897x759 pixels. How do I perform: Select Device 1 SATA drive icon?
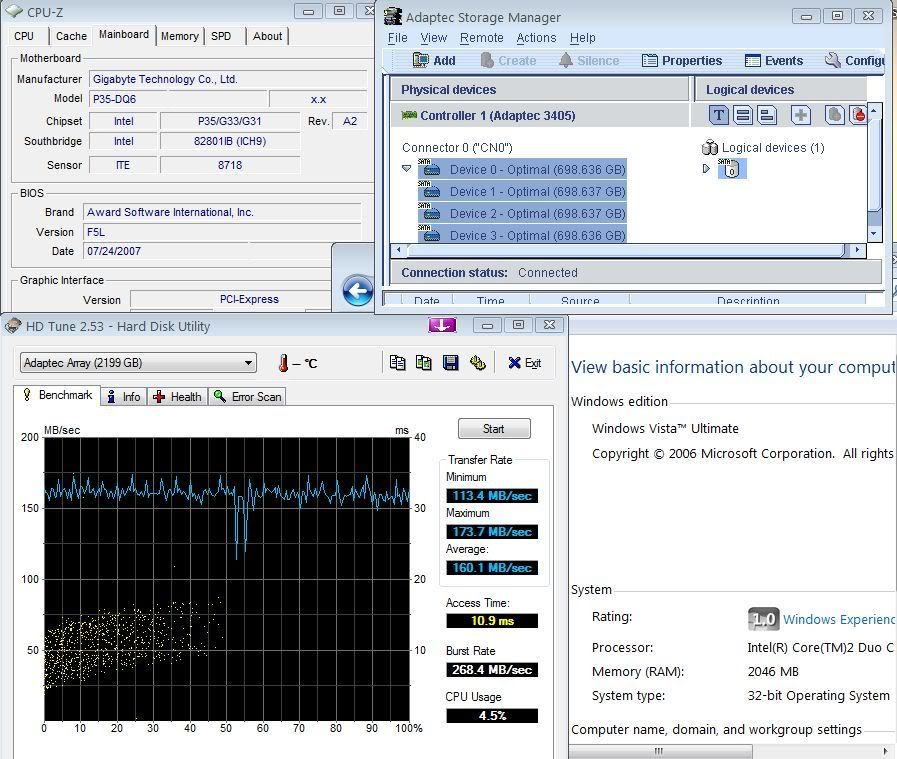click(x=429, y=190)
